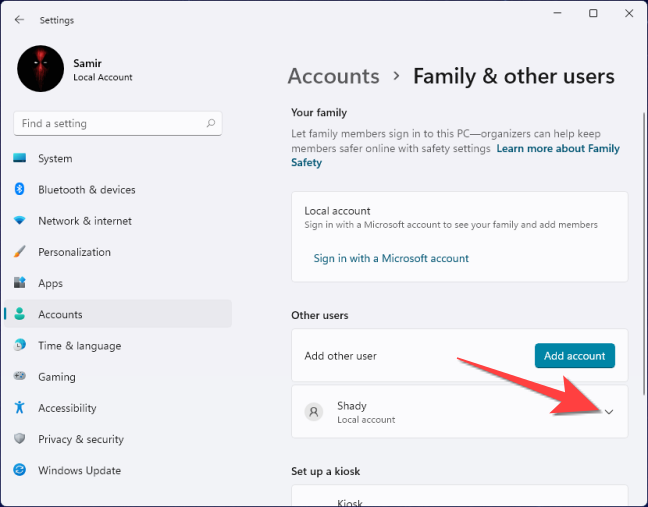Open Sign in with a Microsoft account link
This screenshot has width=648, height=507.
point(391,258)
